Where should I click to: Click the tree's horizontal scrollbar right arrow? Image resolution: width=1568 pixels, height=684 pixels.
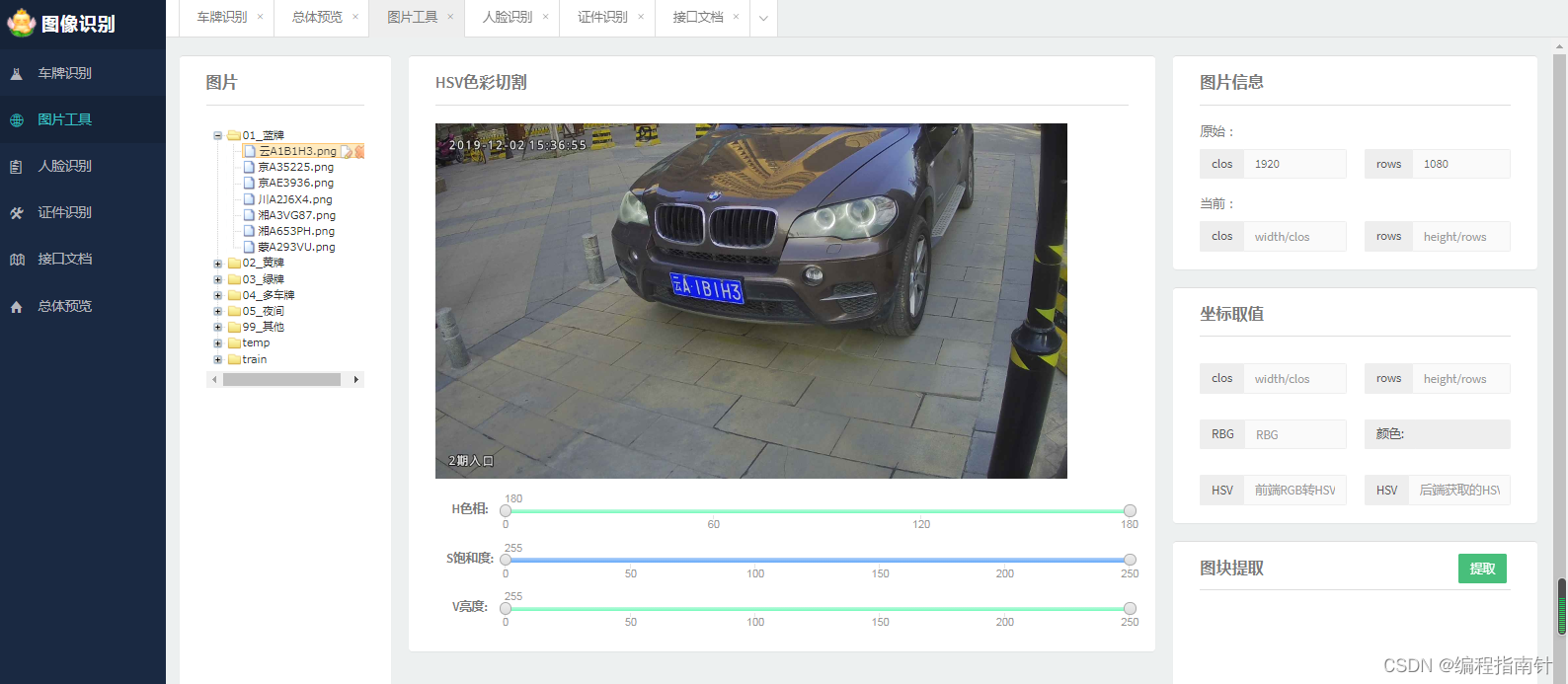pyautogui.click(x=356, y=379)
